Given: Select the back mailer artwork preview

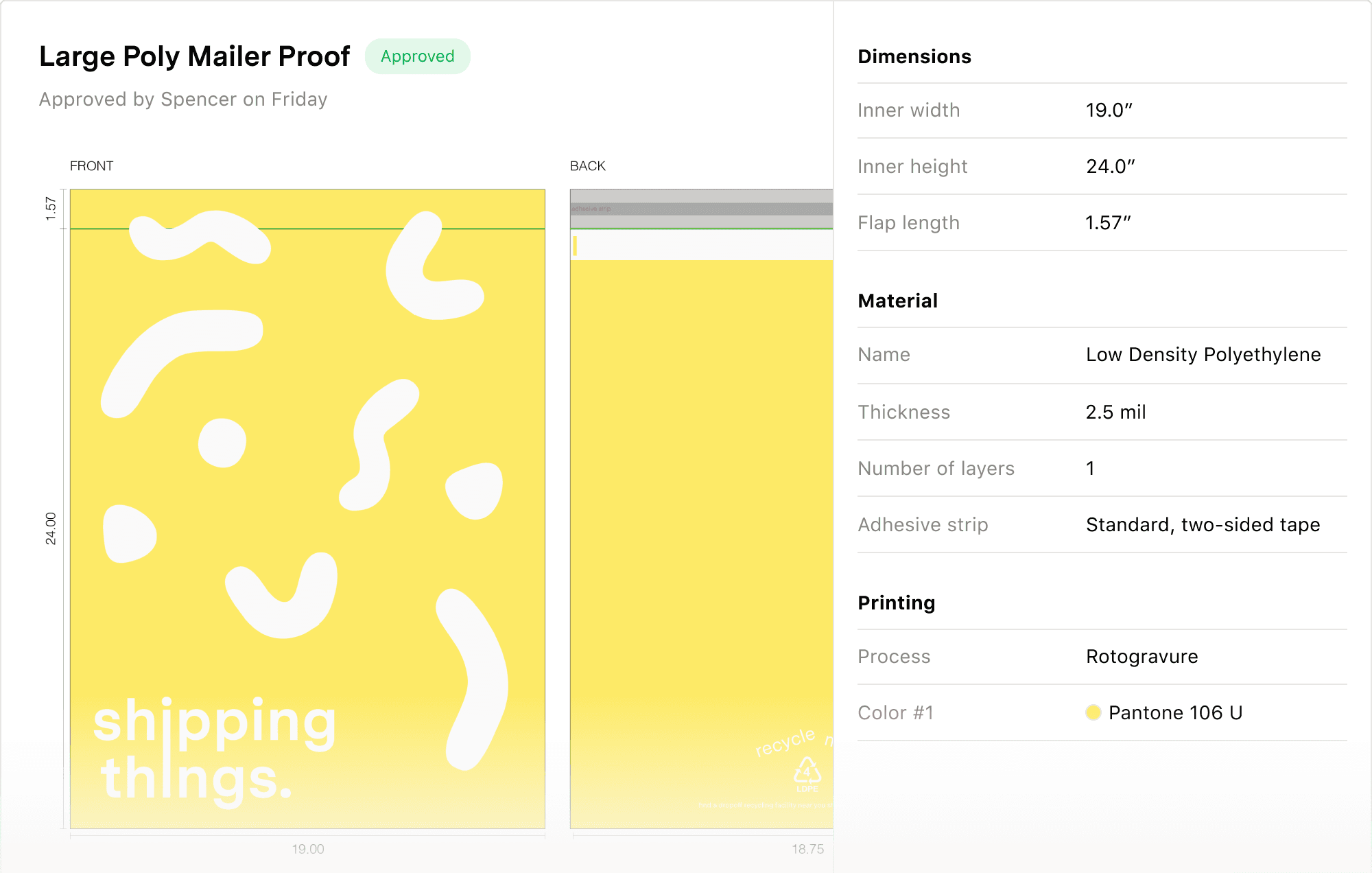Looking at the screenshot, I should (x=701, y=508).
